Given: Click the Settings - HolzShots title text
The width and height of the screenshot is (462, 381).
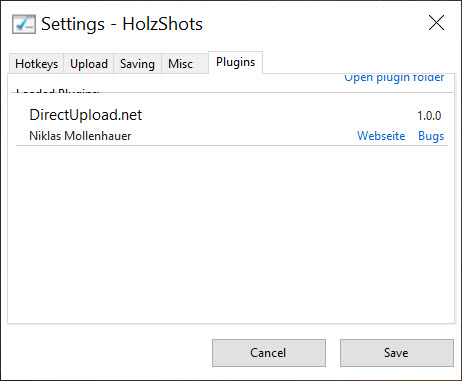Looking at the screenshot, I should pos(122,24).
